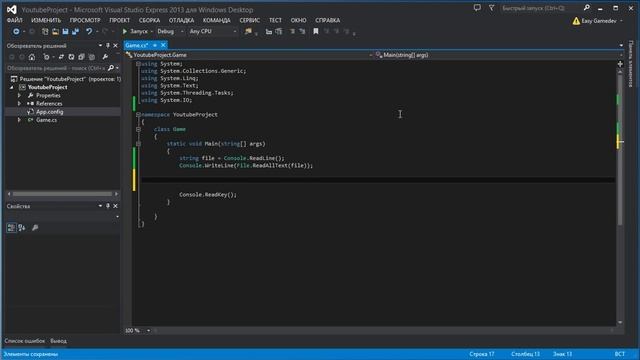
Task: Click the Save All toolbar icon
Action: 76,31
